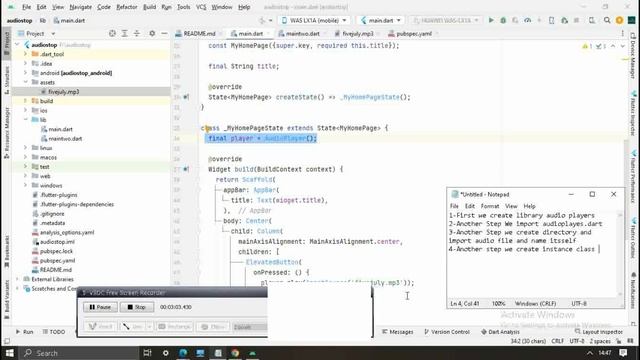Switch to the README.md editor tab
640x360 pixels.
(199, 33)
